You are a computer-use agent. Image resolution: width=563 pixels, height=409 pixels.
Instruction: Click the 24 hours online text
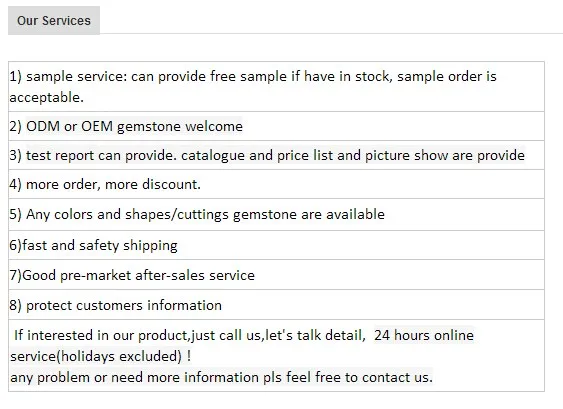coord(424,335)
